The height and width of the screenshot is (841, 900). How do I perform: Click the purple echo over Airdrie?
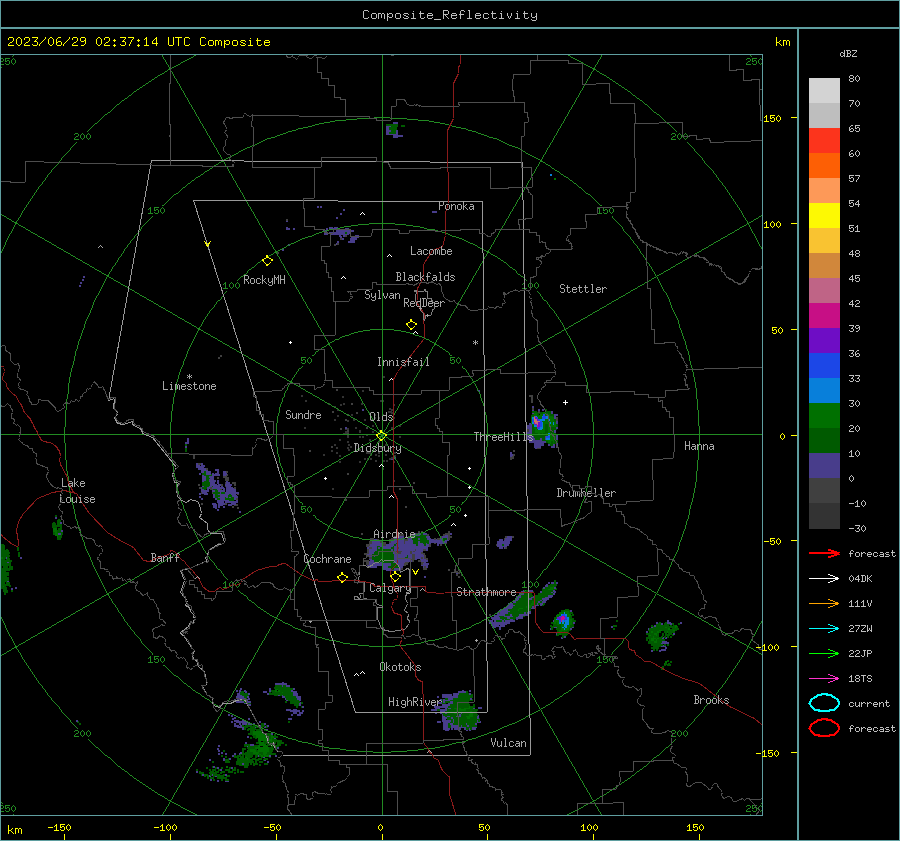405,551
